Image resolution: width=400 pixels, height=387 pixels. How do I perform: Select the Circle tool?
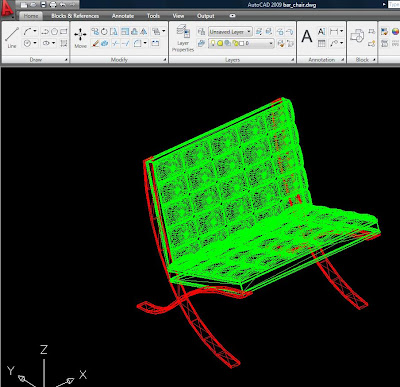coord(27,43)
